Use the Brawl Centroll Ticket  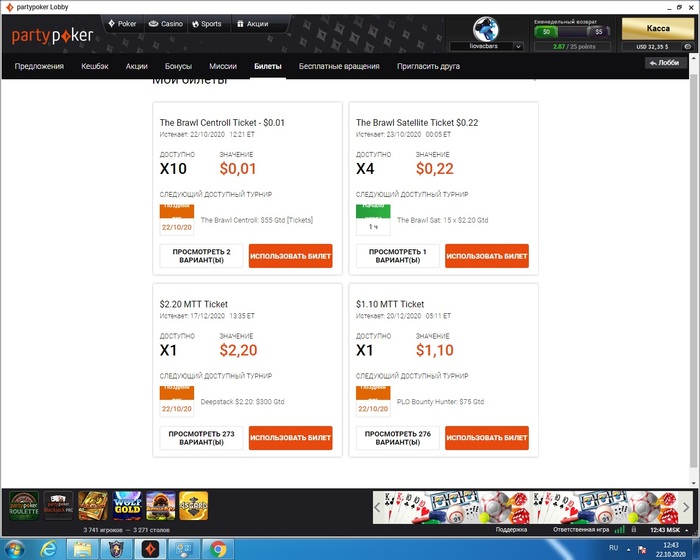pyautogui.click(x=291, y=256)
